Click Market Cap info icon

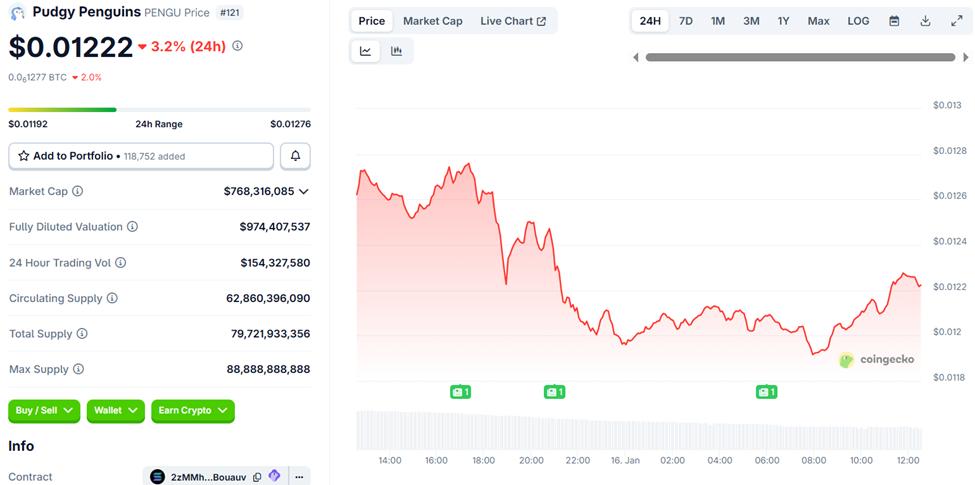78,191
